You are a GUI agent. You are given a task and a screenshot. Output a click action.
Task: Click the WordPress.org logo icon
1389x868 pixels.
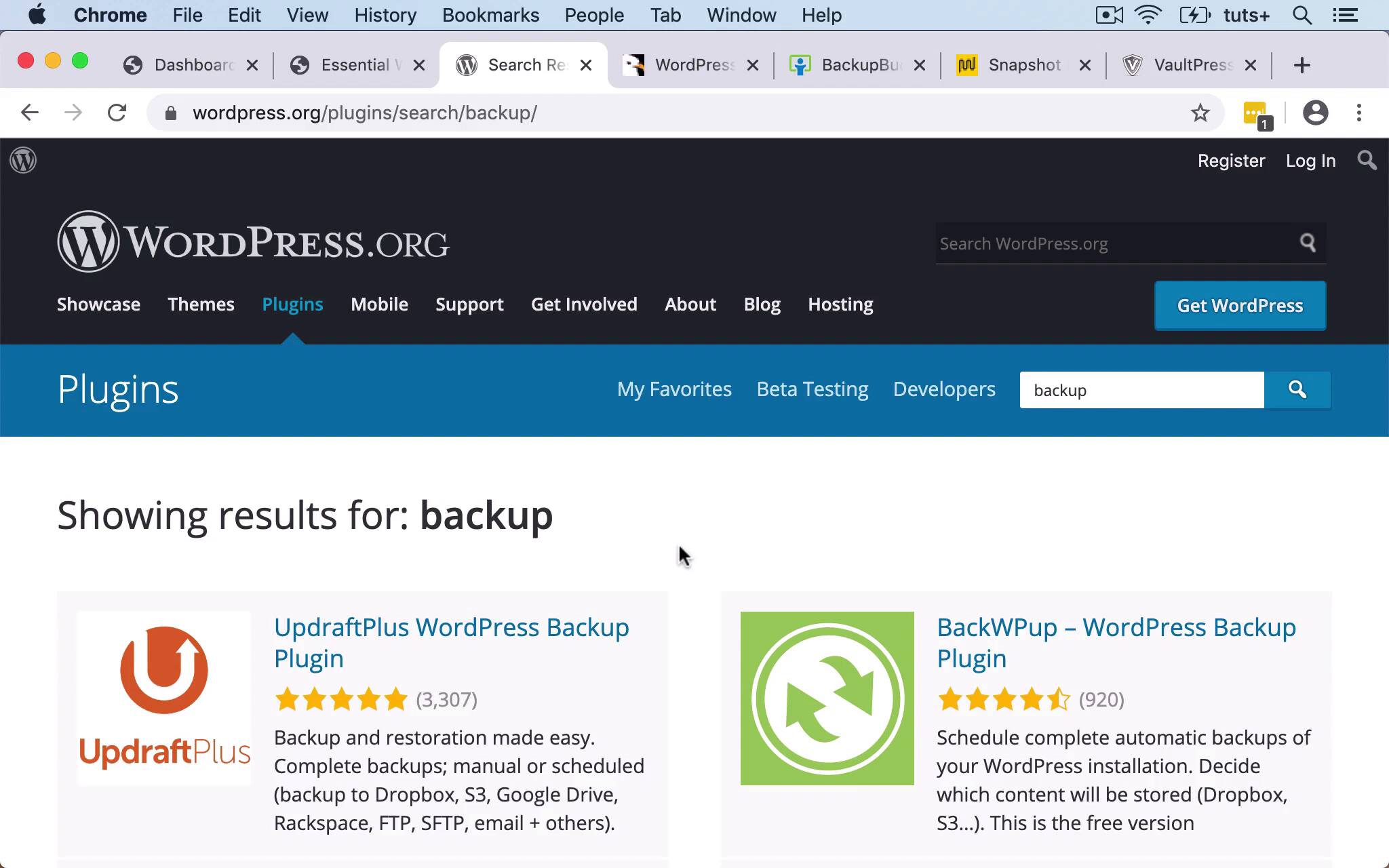pos(22,160)
